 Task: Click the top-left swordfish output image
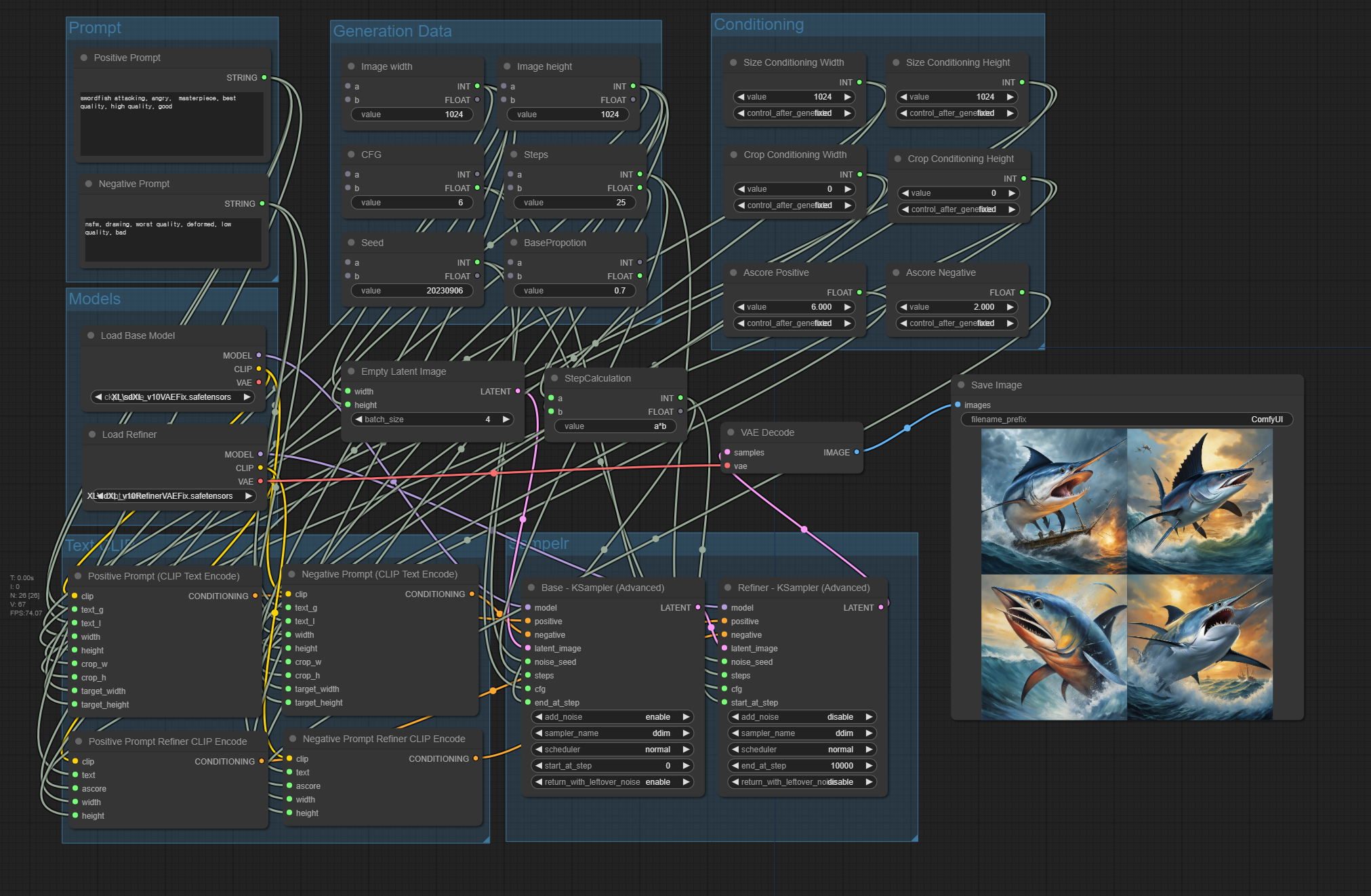pyautogui.click(x=1054, y=501)
